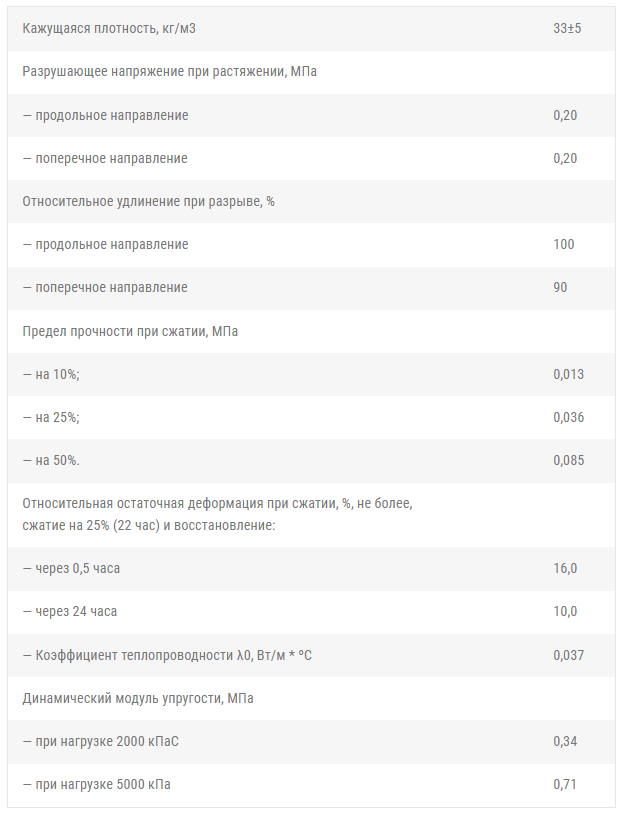
Task: Select the elongation value 90
Action: click(x=560, y=287)
